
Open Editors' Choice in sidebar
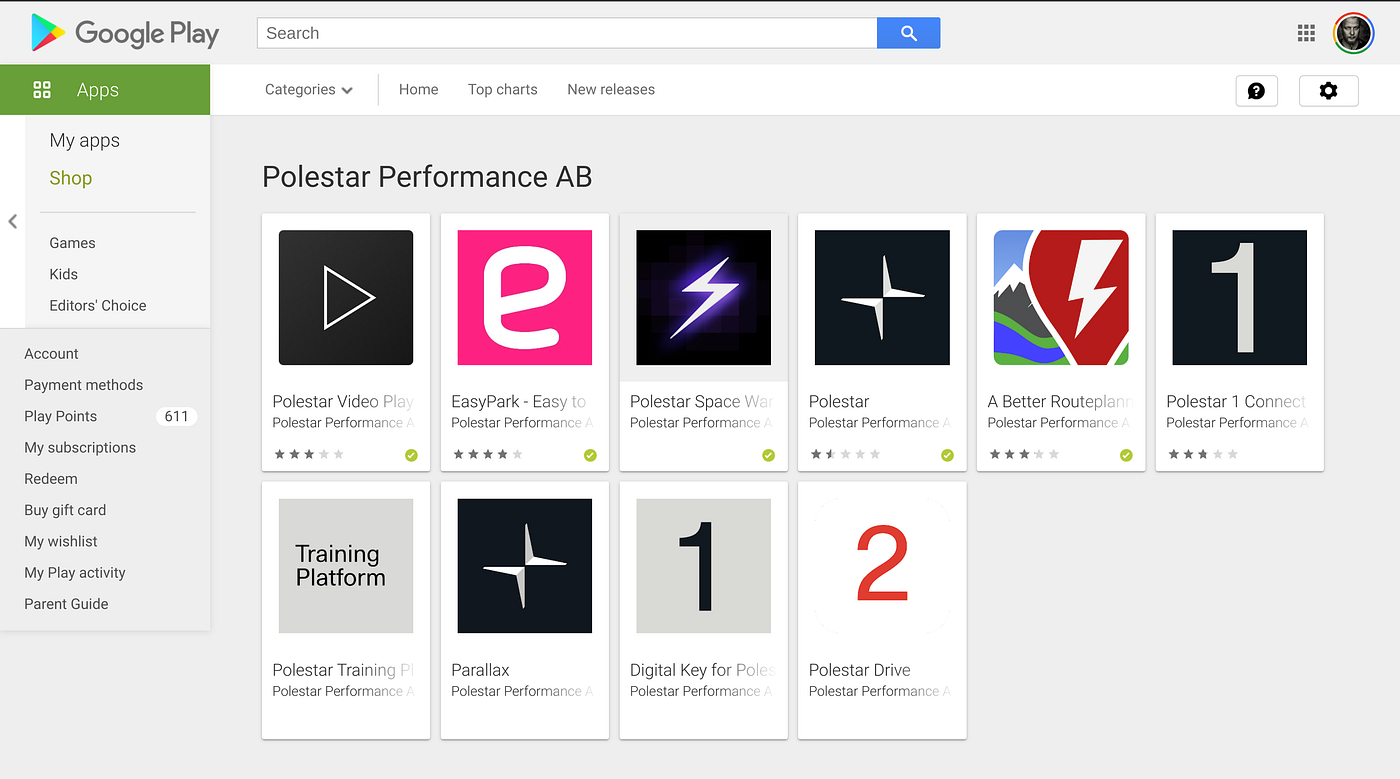(98, 306)
